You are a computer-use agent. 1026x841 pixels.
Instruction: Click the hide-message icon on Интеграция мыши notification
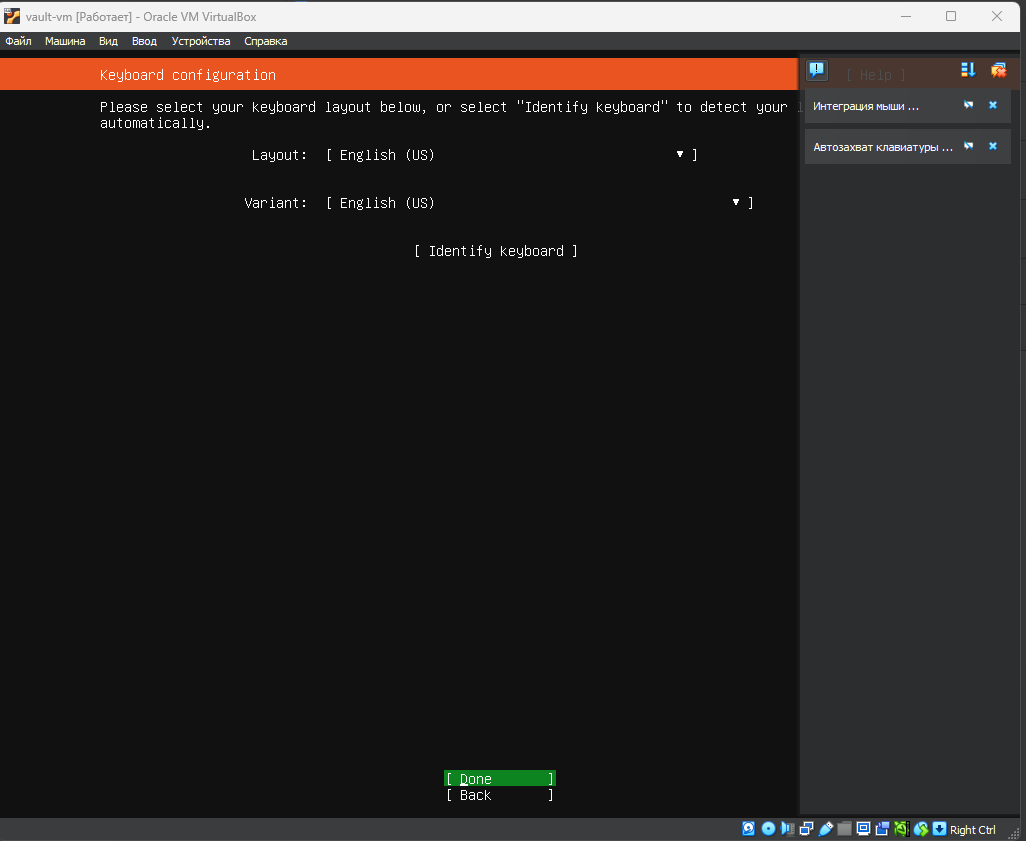point(968,105)
